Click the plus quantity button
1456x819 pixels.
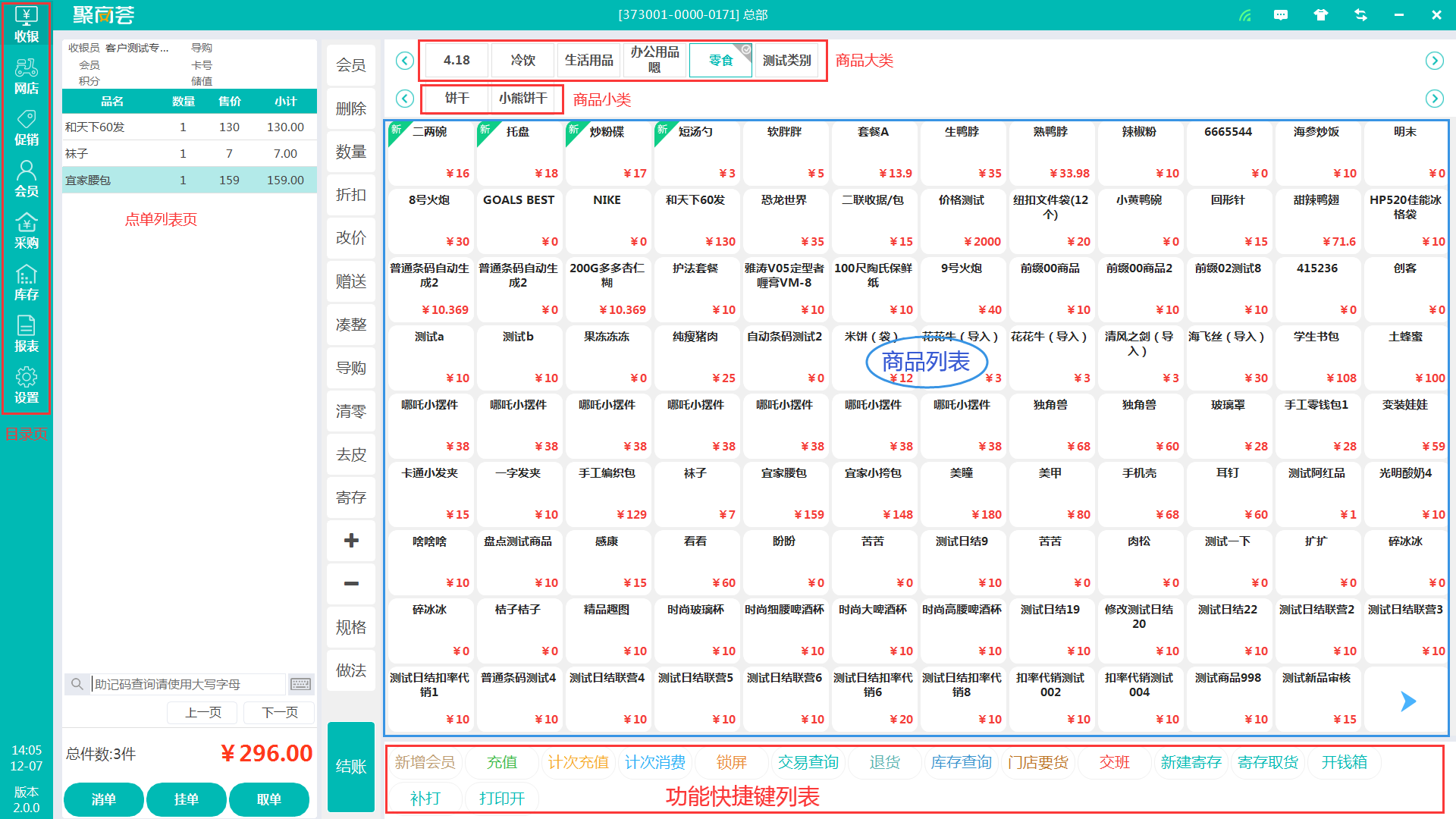(351, 541)
